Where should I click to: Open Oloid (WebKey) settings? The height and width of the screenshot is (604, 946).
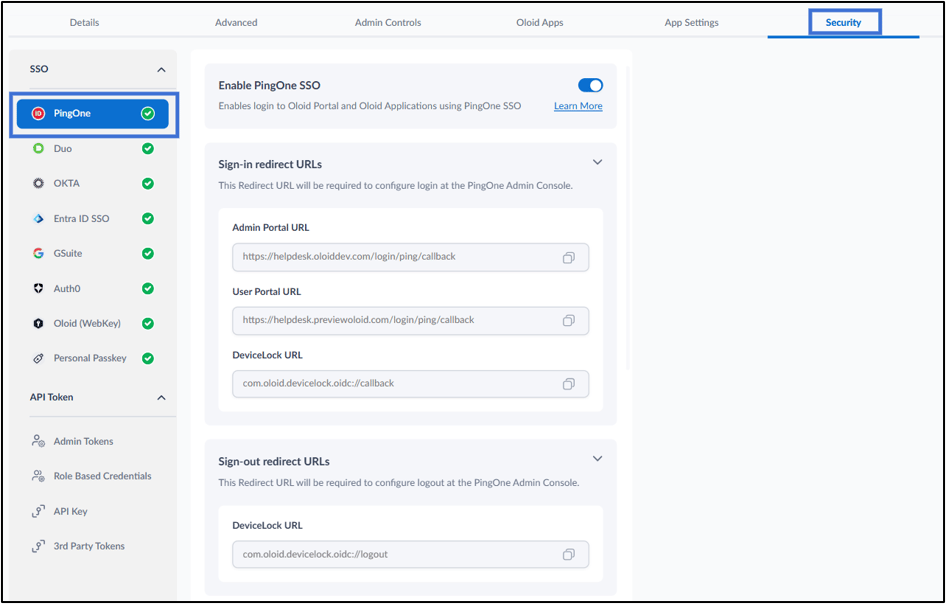point(92,323)
